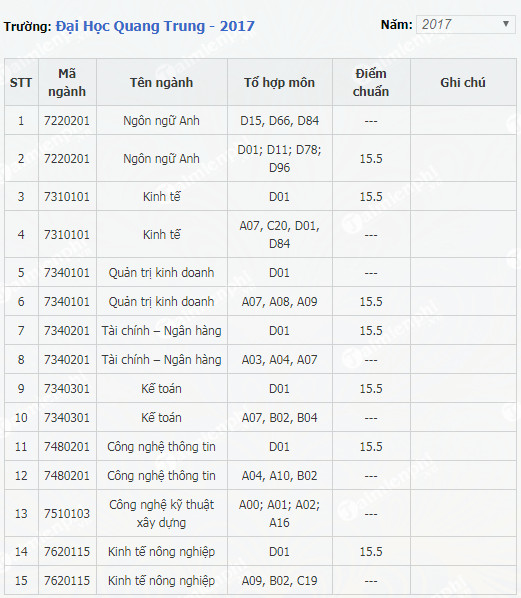Select the Kế toán cell in row 9
The height and width of the screenshot is (598, 521).
click(162, 388)
